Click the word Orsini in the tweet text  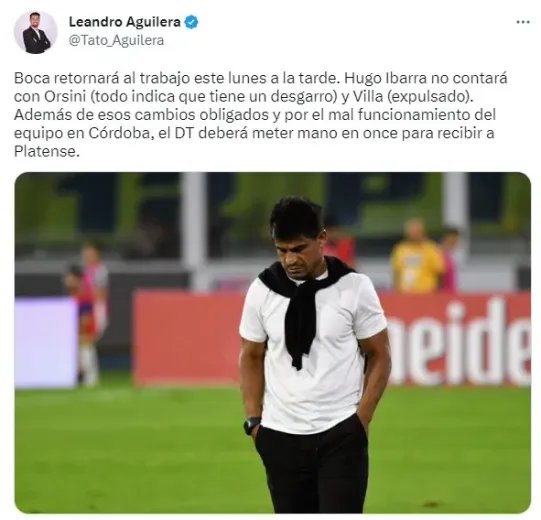pyautogui.click(x=65, y=96)
